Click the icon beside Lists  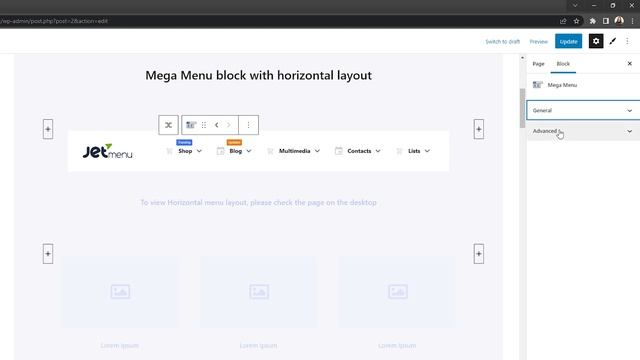click(x=399, y=151)
